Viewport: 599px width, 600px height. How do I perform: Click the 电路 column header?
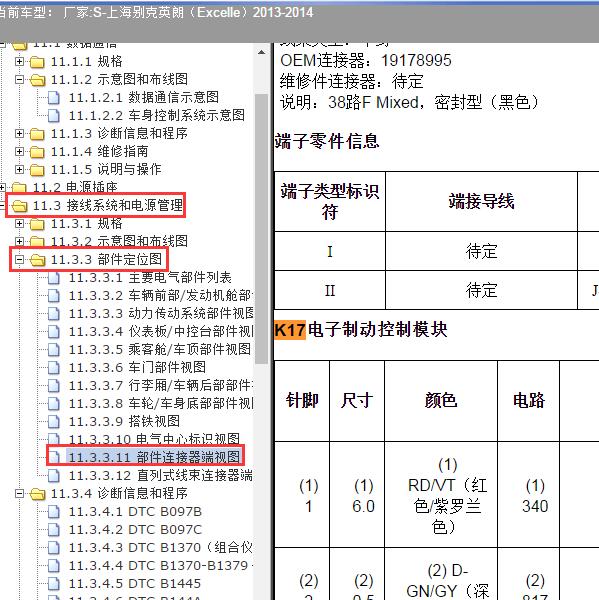point(529,401)
